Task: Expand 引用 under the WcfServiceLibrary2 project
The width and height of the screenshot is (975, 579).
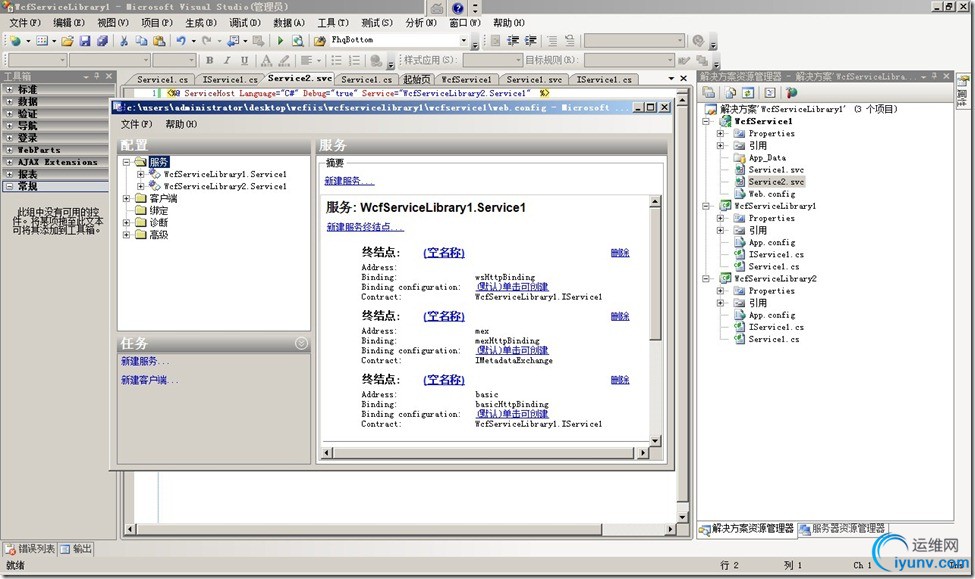Action: [x=721, y=303]
